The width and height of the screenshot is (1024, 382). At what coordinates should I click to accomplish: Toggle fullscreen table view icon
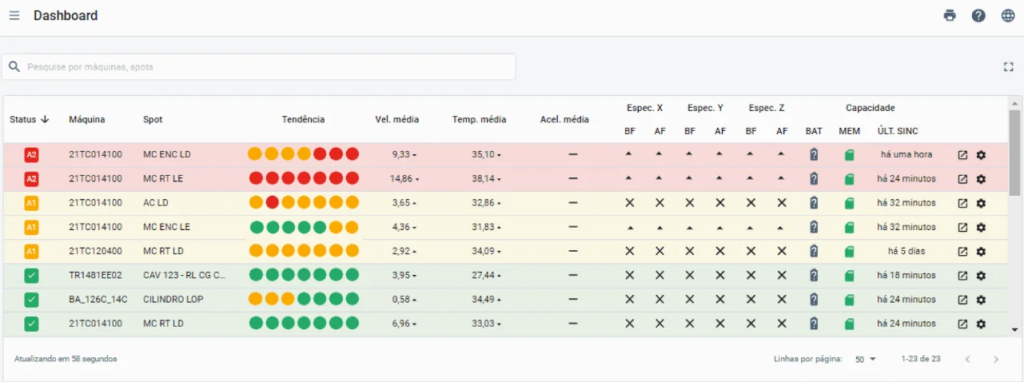point(1008,67)
